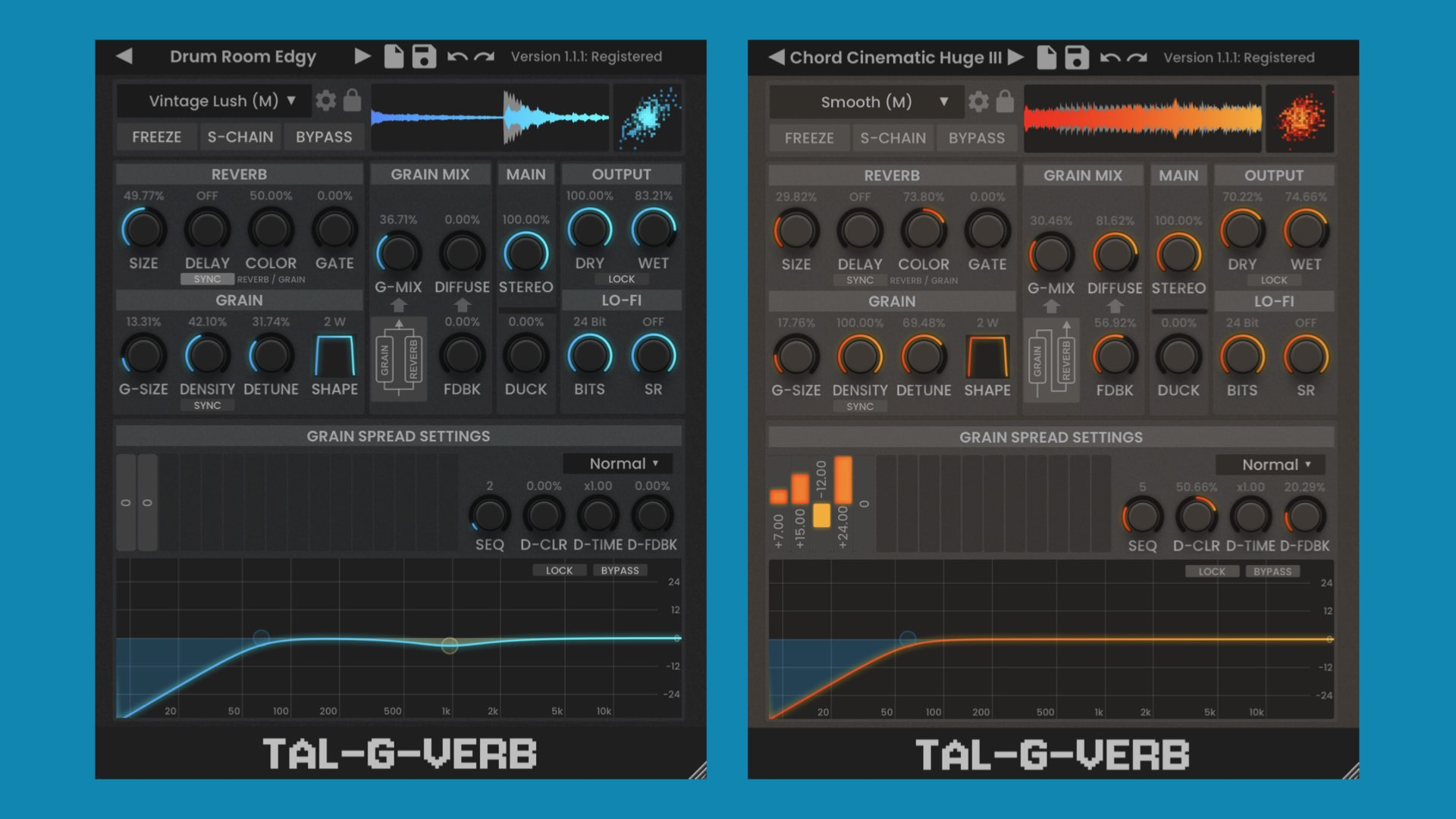Click the lock icon beside the Smooth (M) selector
Viewport: 1456px width, 819px height.
click(x=1005, y=102)
